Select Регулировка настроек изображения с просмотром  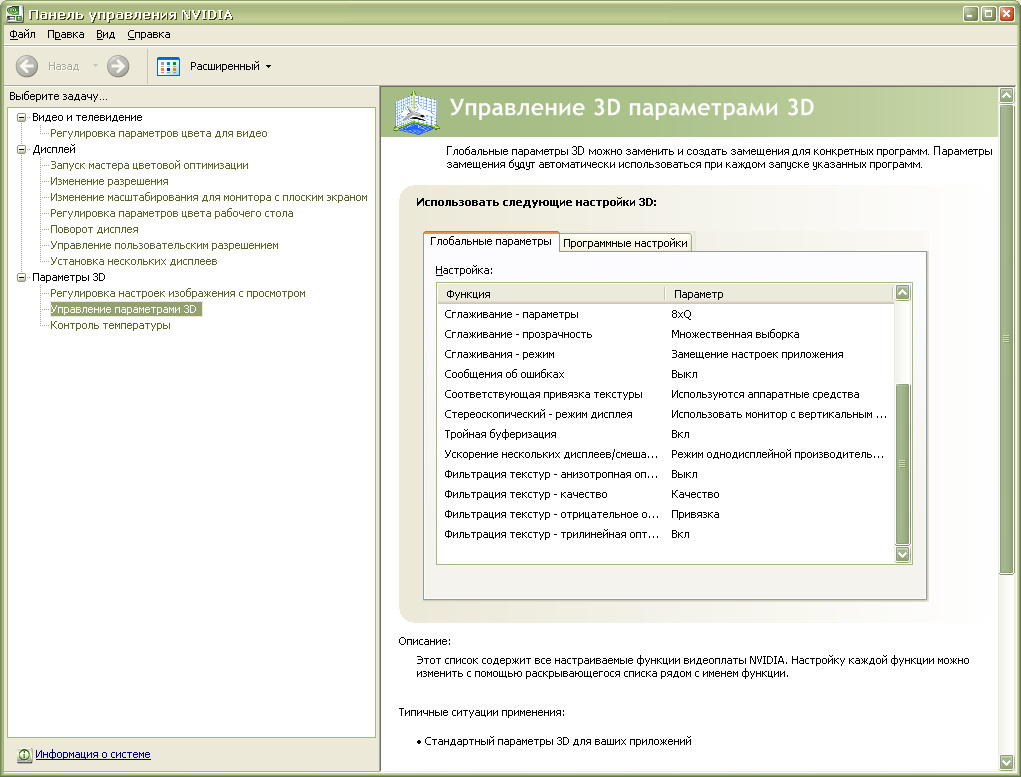[x=178, y=293]
